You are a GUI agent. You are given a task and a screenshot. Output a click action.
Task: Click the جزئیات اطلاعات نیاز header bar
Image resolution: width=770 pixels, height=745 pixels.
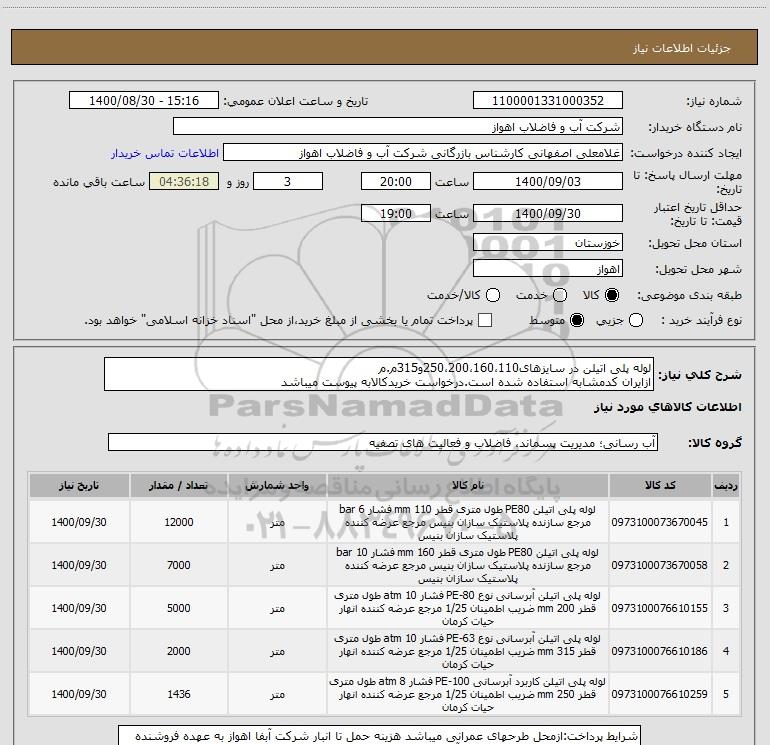(x=384, y=47)
